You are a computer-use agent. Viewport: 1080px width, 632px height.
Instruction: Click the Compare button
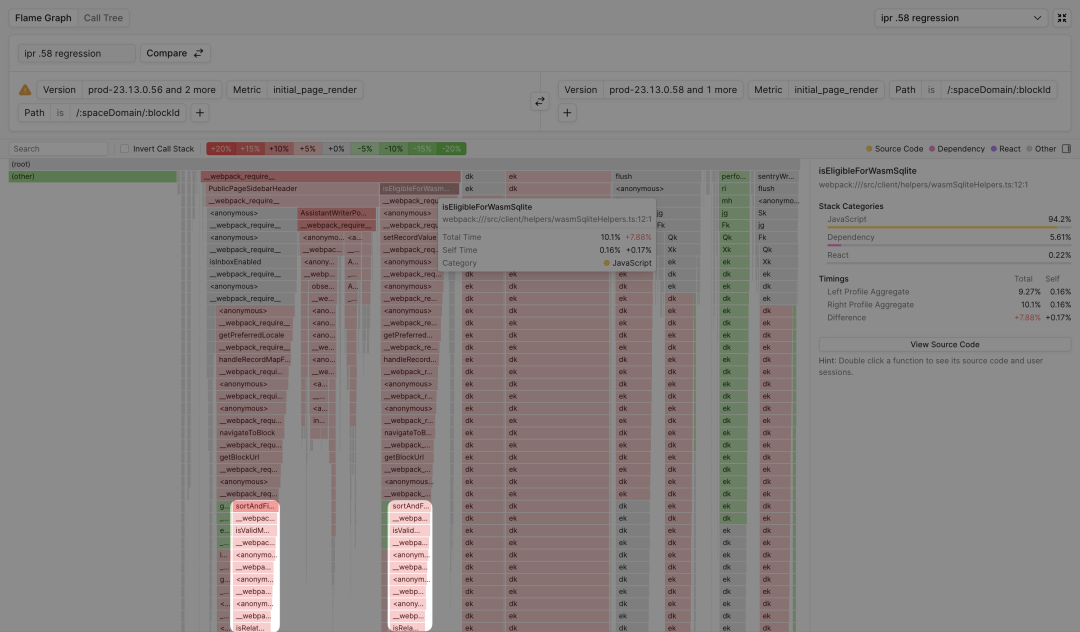(174, 53)
